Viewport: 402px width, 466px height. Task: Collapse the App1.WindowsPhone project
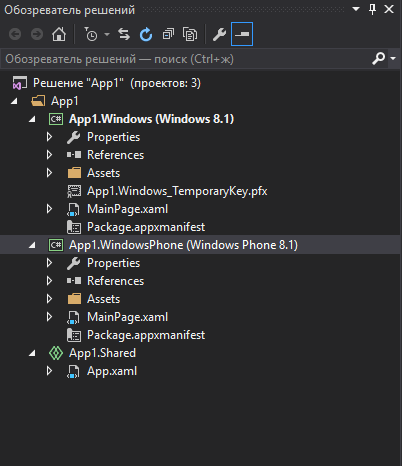32,245
